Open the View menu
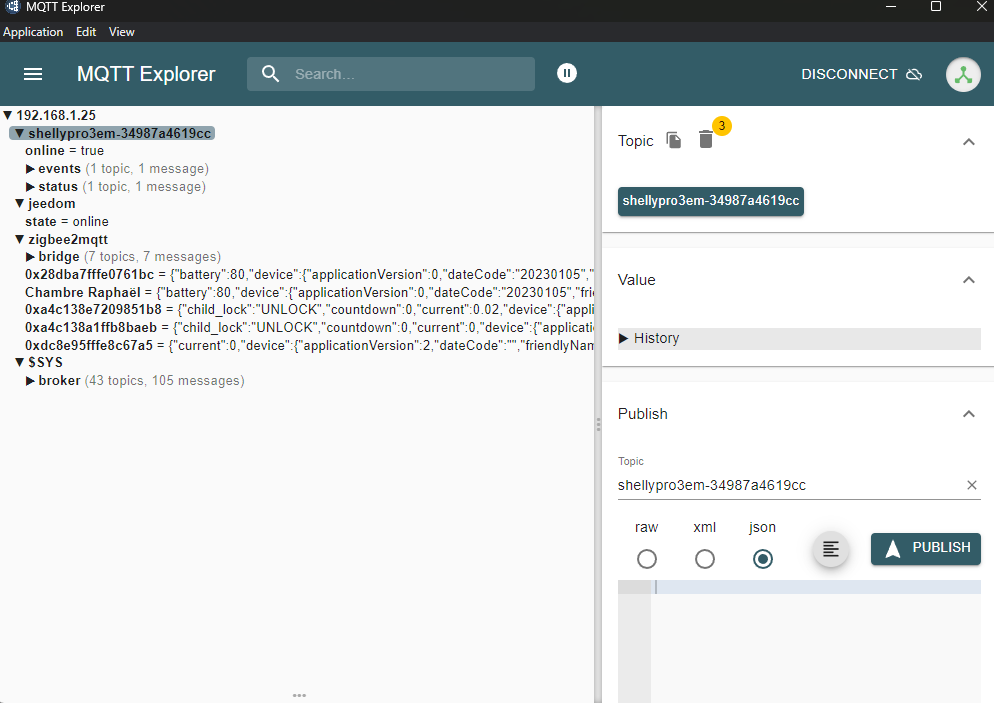This screenshot has width=994, height=703. click(x=121, y=32)
